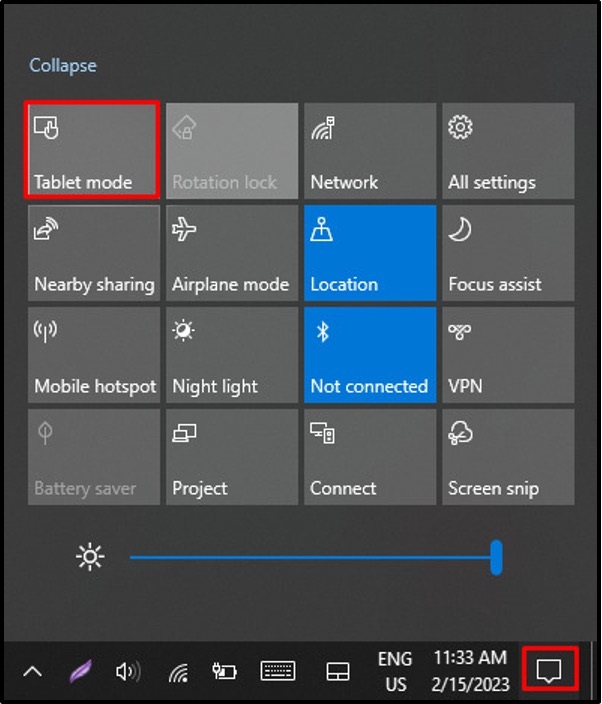Enable Tablet mode tile
Image resolution: width=602 pixels, height=704 pixels.
pyautogui.click(x=93, y=150)
